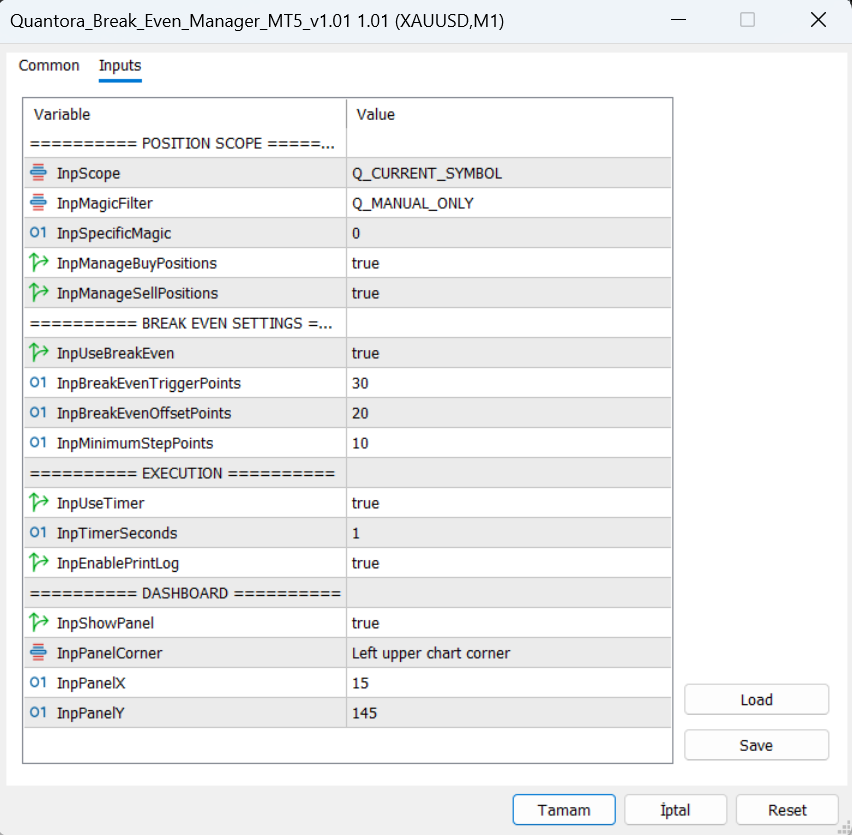The image size is (852, 835).
Task: Click the integer icon beside InpSpecificMagic
Action: pos(38,233)
